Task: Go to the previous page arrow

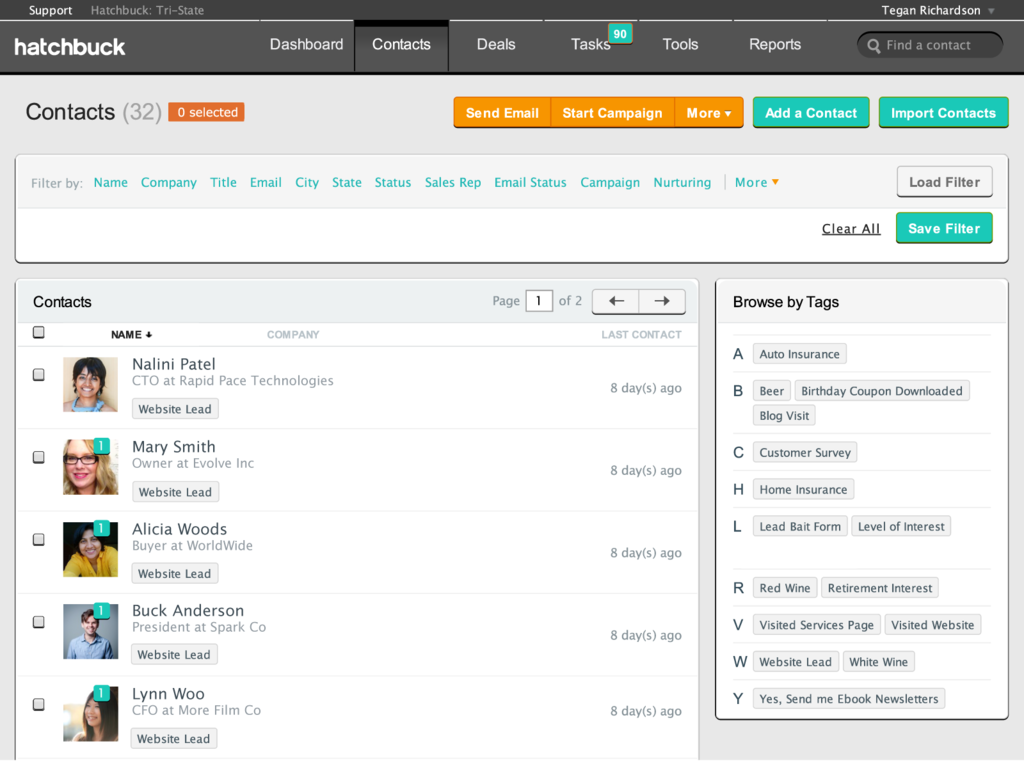Action: point(616,301)
